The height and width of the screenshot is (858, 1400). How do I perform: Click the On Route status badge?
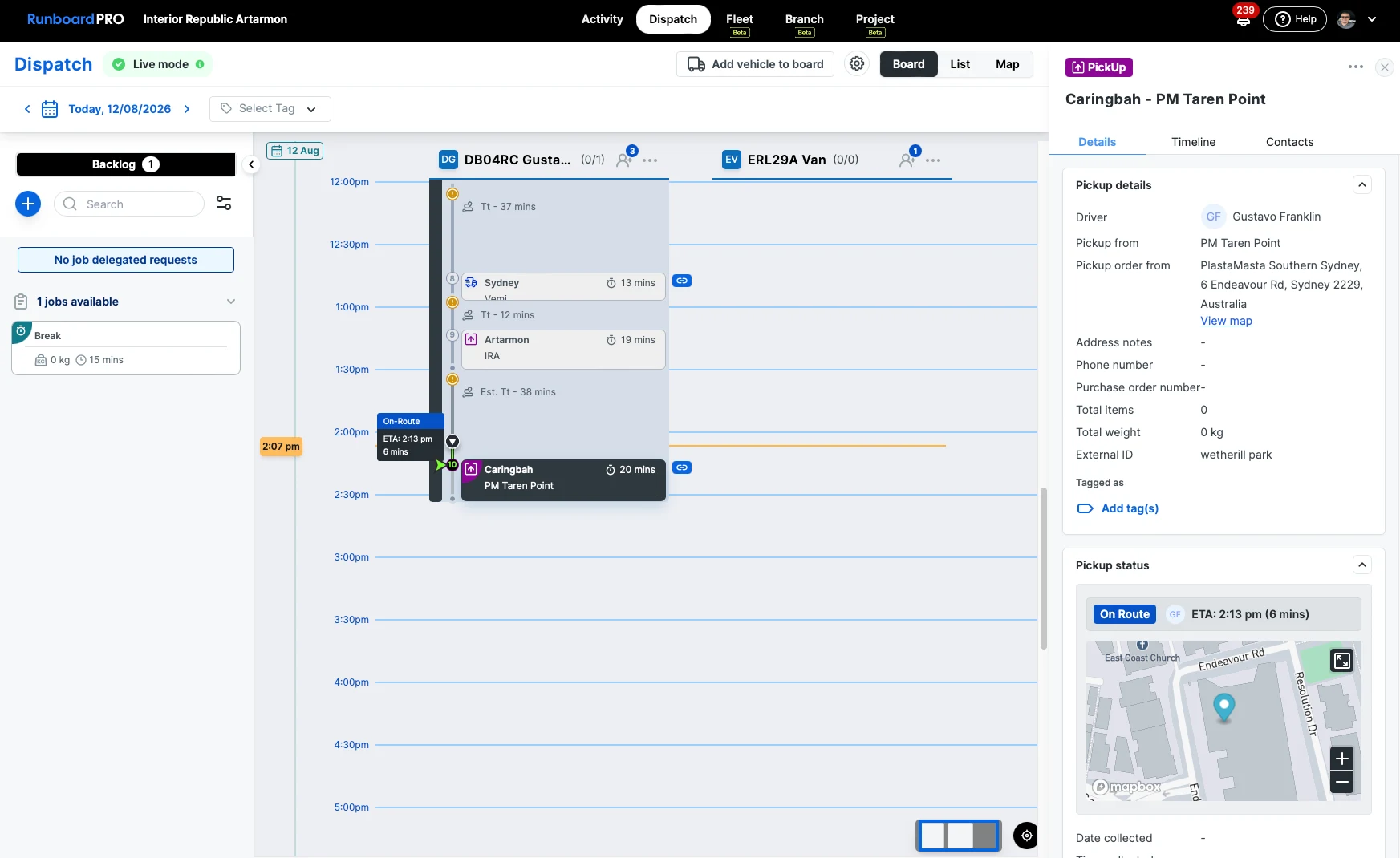(1124, 614)
